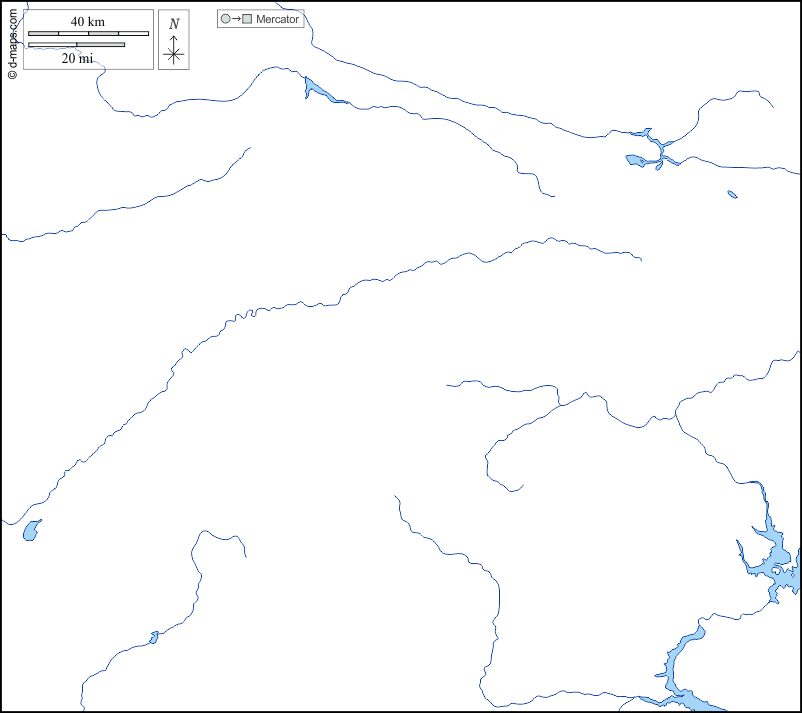Screen dimensions: 802x713
Task: Click the mile scale bar
Action: tap(76, 45)
